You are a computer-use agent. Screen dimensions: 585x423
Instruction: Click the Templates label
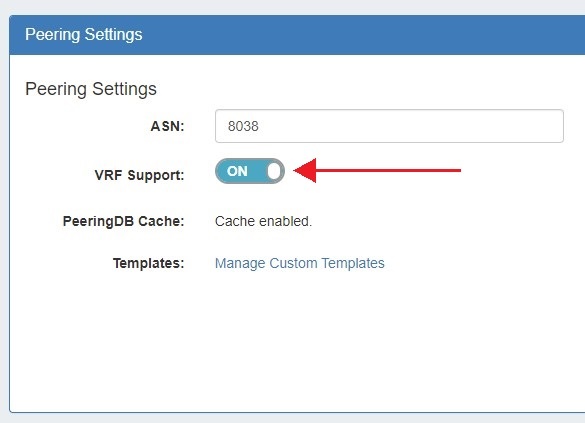tap(148, 263)
